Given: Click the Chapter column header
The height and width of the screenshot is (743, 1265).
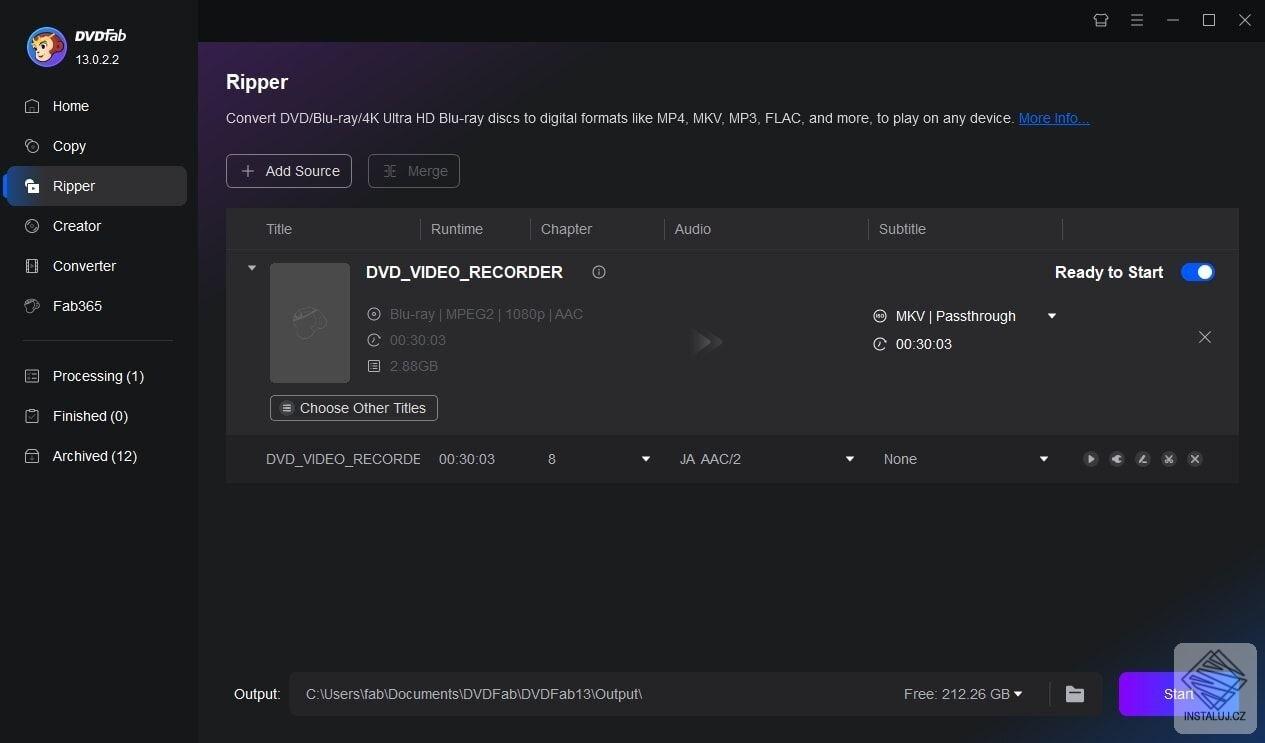Looking at the screenshot, I should click(x=566, y=229).
